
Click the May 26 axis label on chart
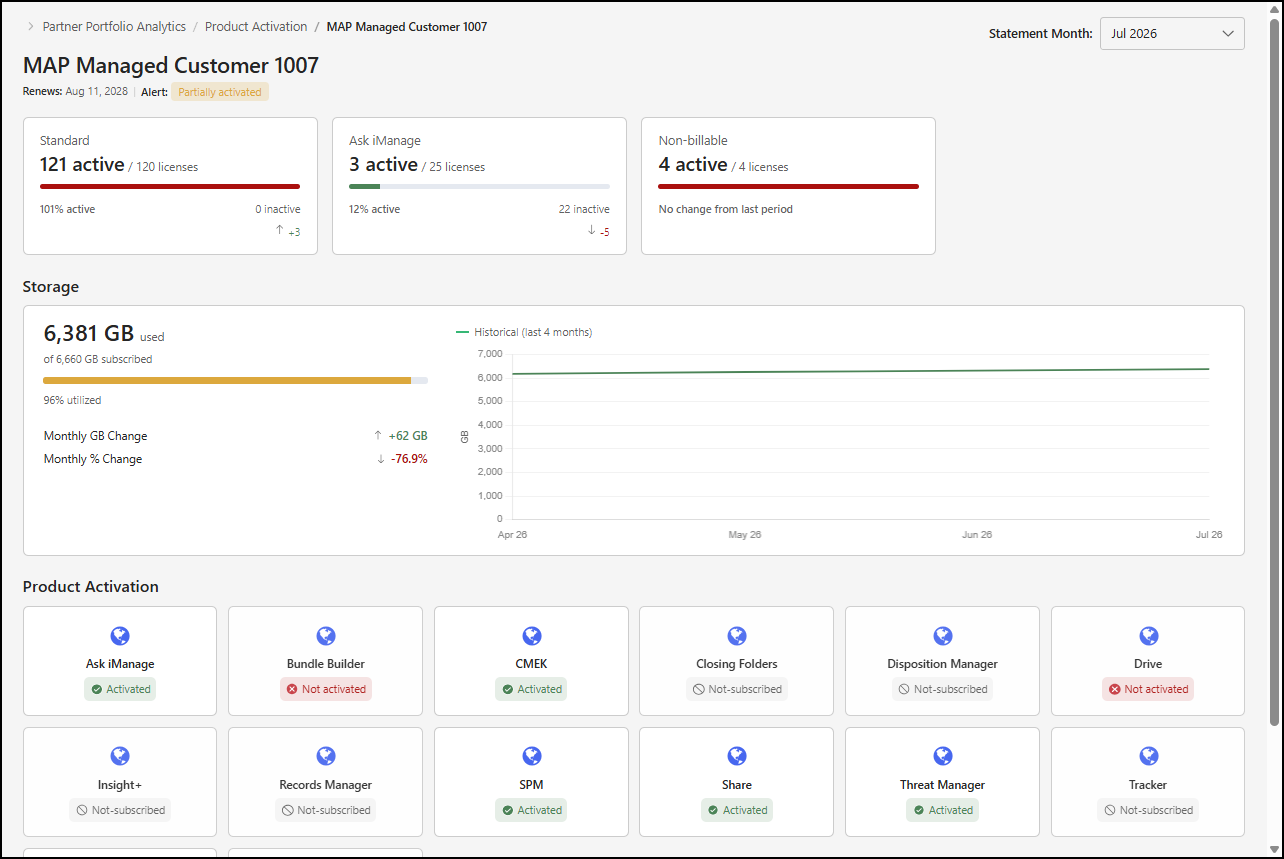tap(745, 535)
